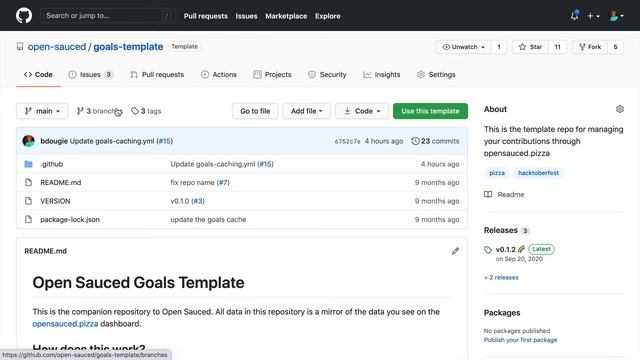View the 3 branches
This screenshot has width=640, height=360.
(x=99, y=111)
